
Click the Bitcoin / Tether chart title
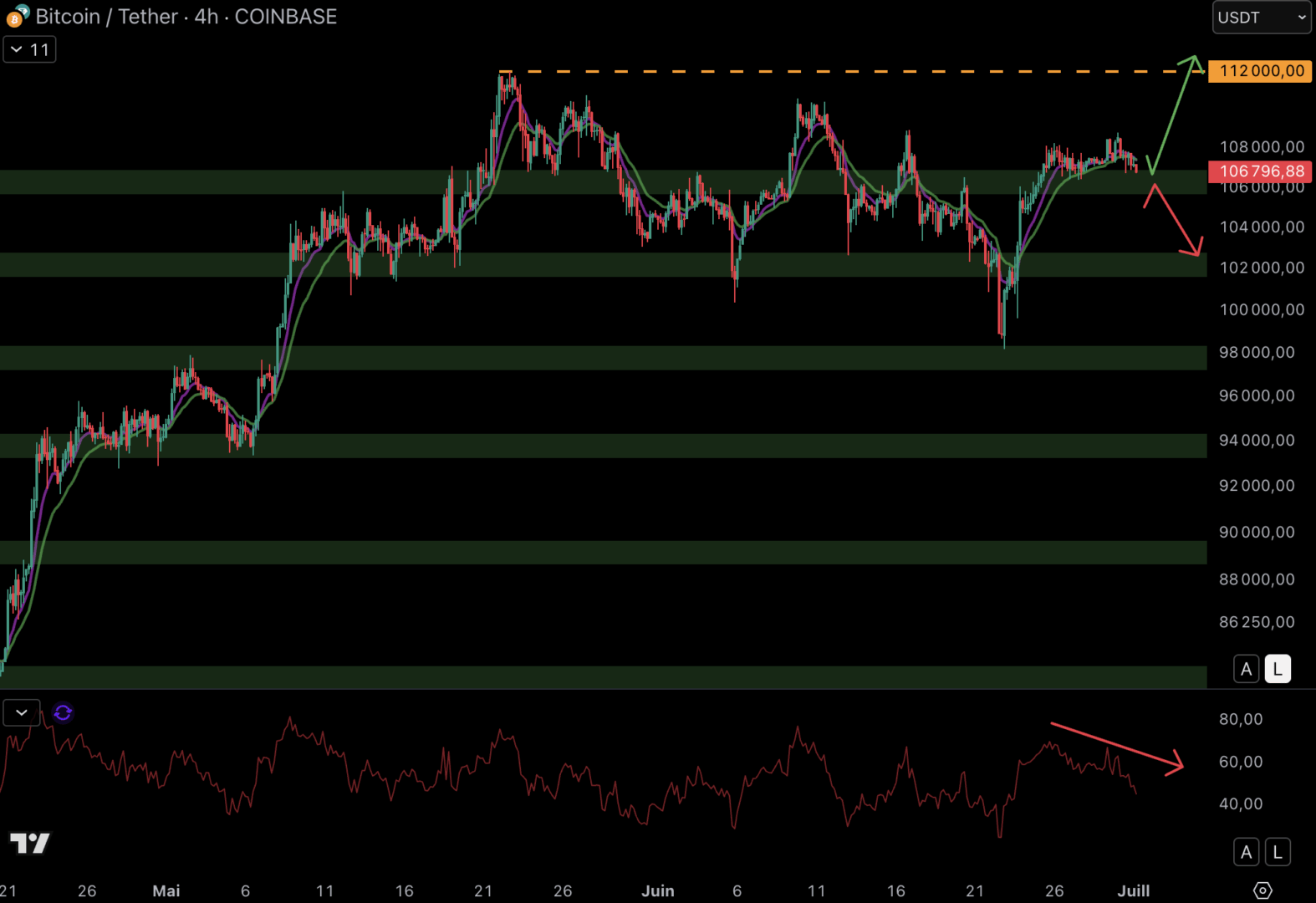point(107,17)
